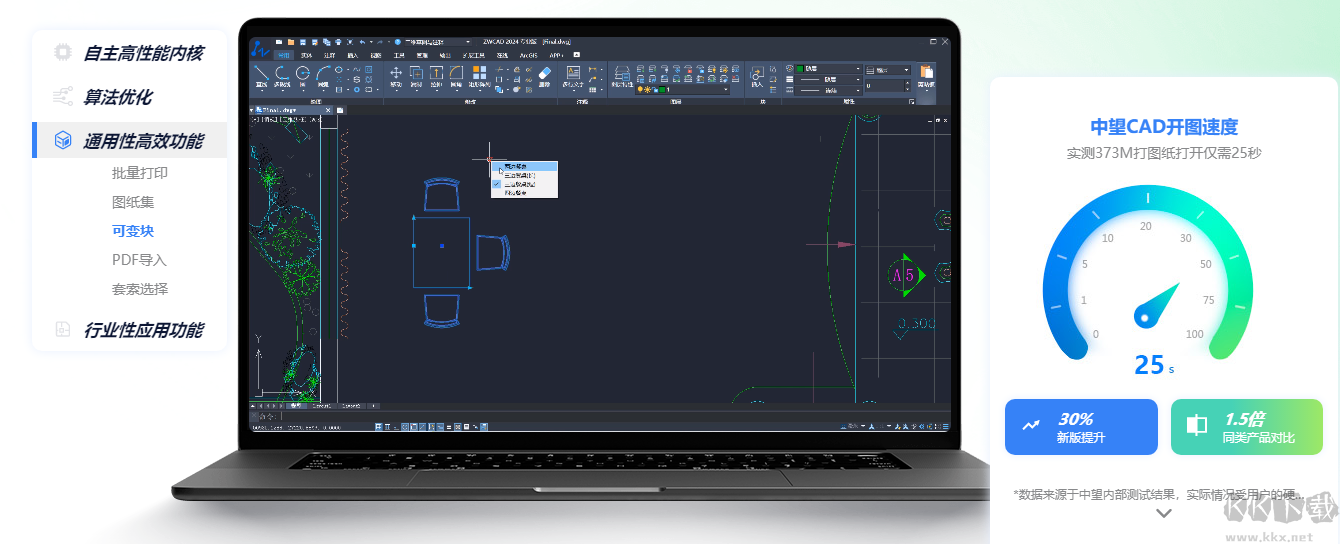The image size is (1340, 544).
Task: Expand more content with bottom chevron arrow
Action: point(1163,513)
